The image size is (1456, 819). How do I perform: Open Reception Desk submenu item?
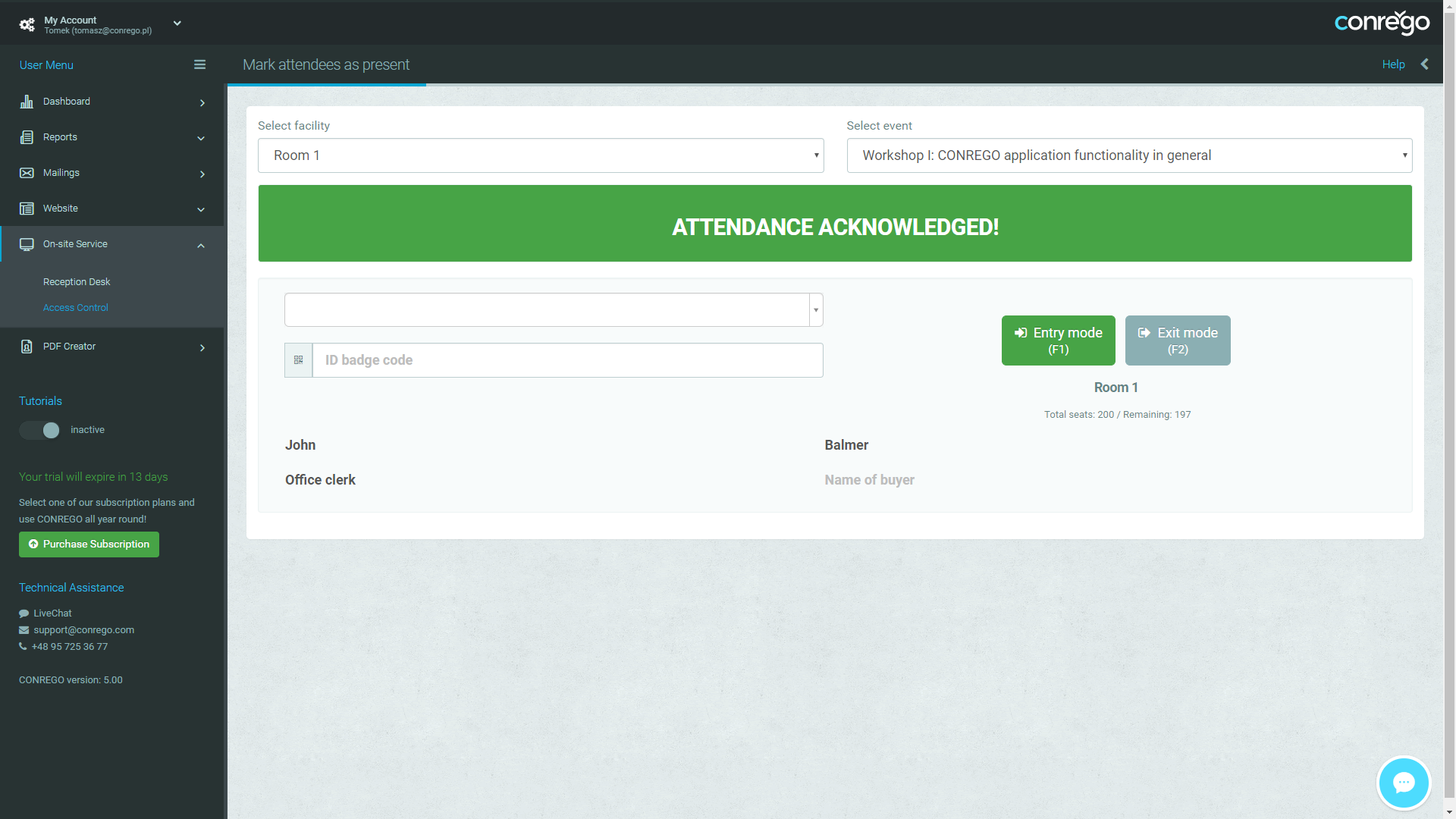[x=77, y=281]
